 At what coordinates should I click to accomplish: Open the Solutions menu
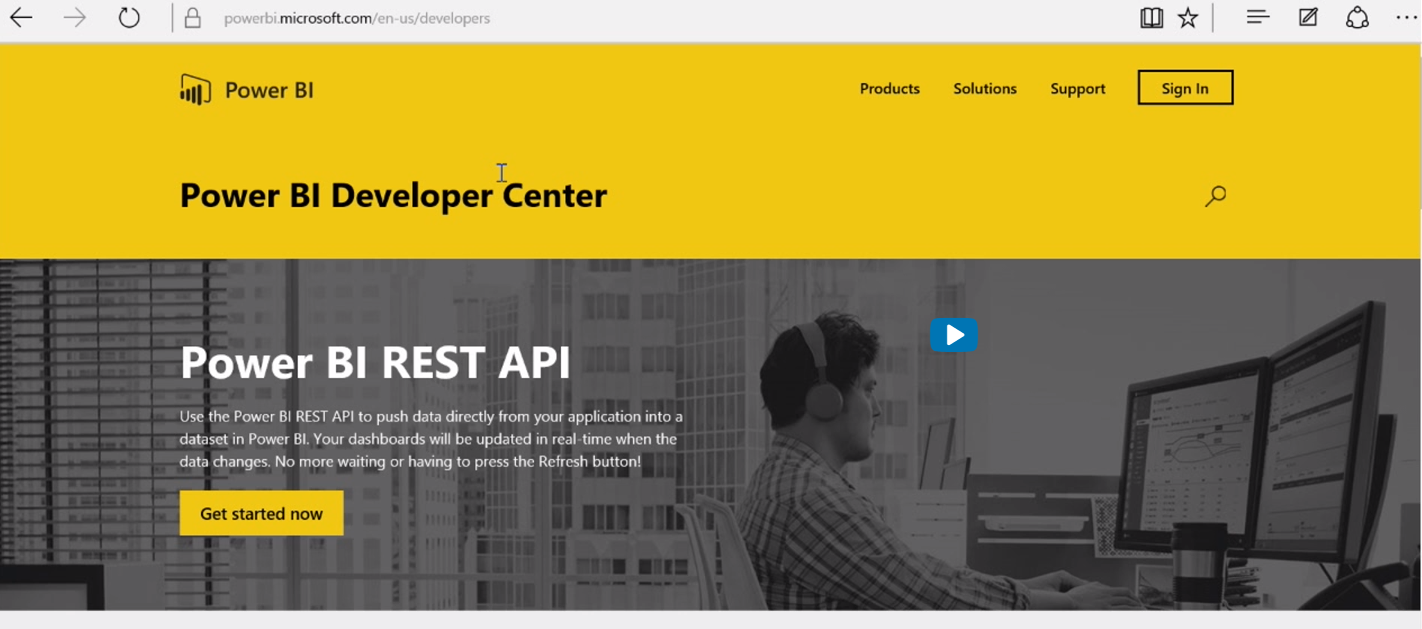click(x=985, y=88)
